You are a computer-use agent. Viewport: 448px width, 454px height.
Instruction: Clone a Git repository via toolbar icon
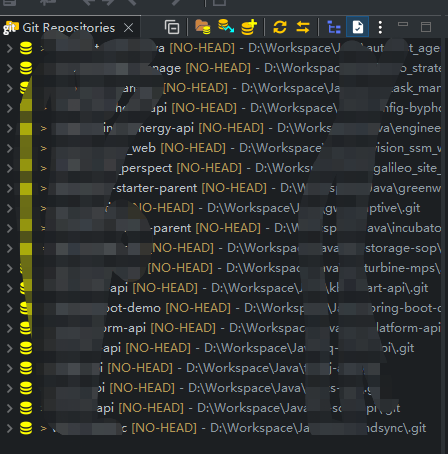pyautogui.click(x=226, y=26)
